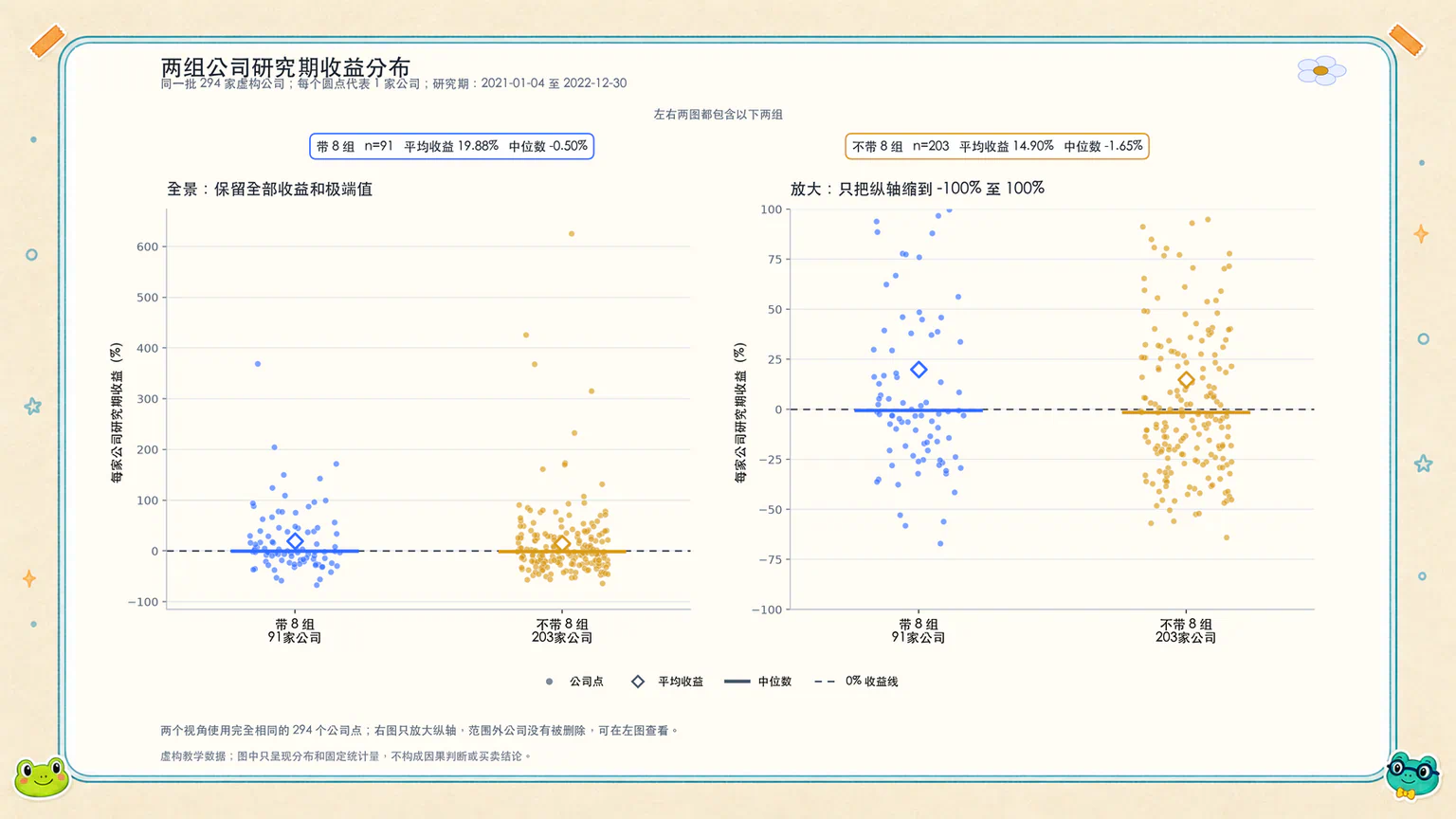Click the −75 y-axis tick label

(x=771, y=559)
